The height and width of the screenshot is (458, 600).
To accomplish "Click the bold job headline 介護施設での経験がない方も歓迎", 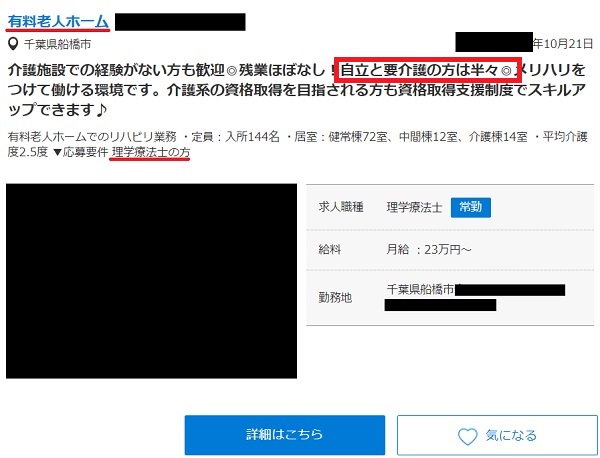I will [116, 70].
